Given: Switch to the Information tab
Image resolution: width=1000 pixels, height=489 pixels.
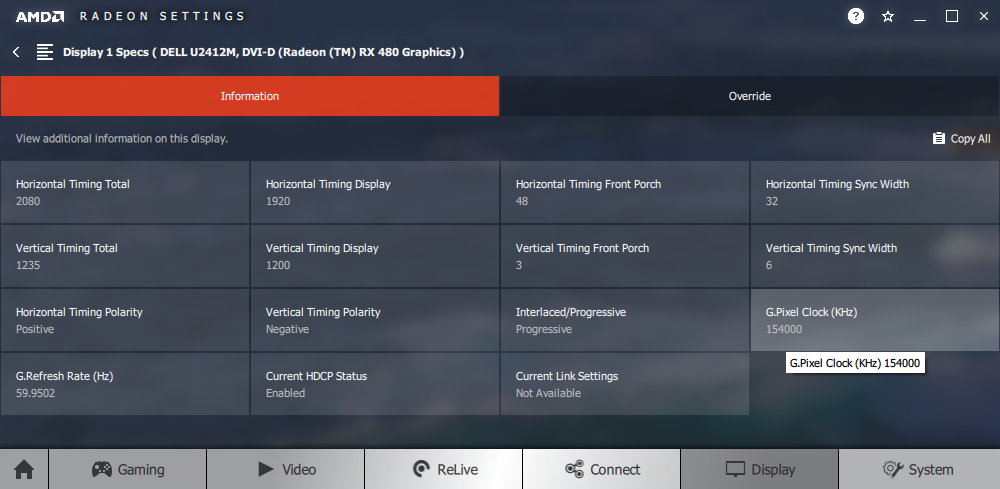Looking at the screenshot, I should click(x=250, y=96).
